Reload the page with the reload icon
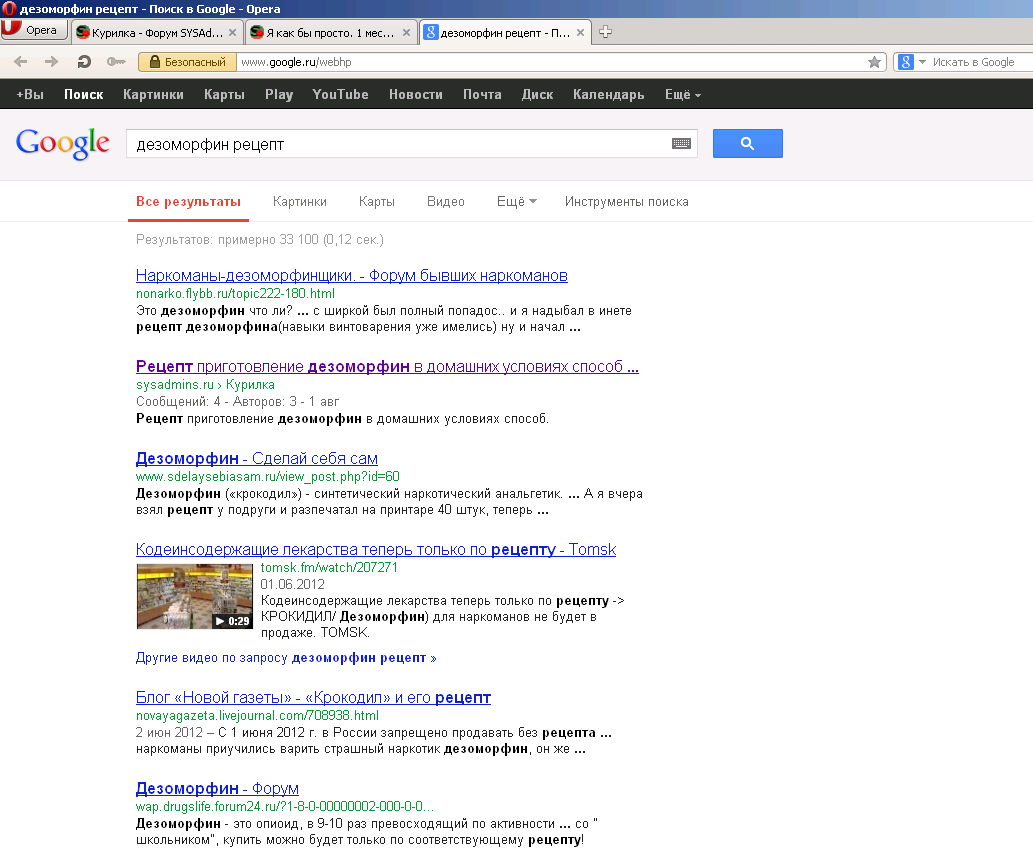Screen dimensions: 1033x862 point(84,62)
